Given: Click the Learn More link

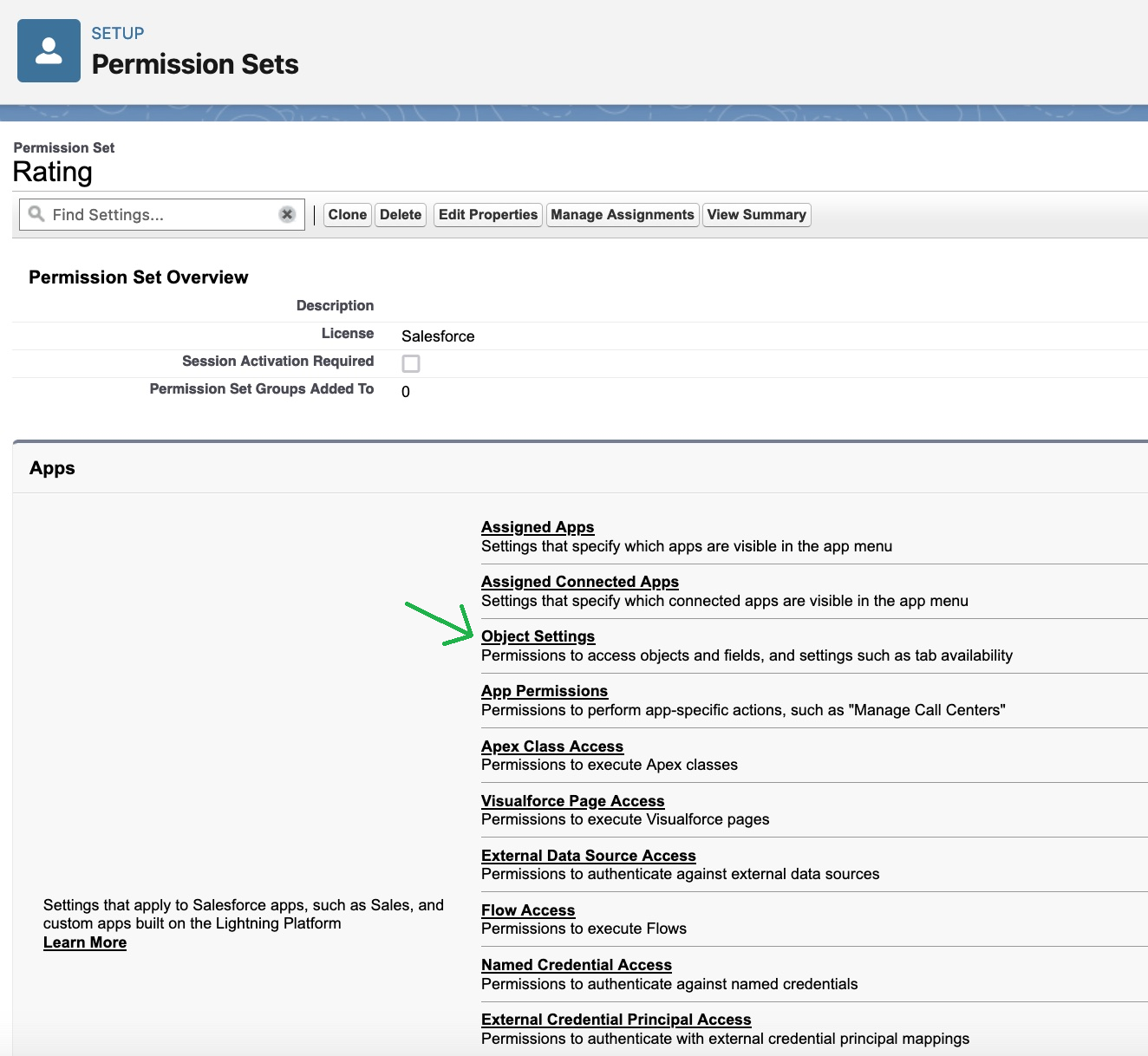Looking at the screenshot, I should point(85,942).
